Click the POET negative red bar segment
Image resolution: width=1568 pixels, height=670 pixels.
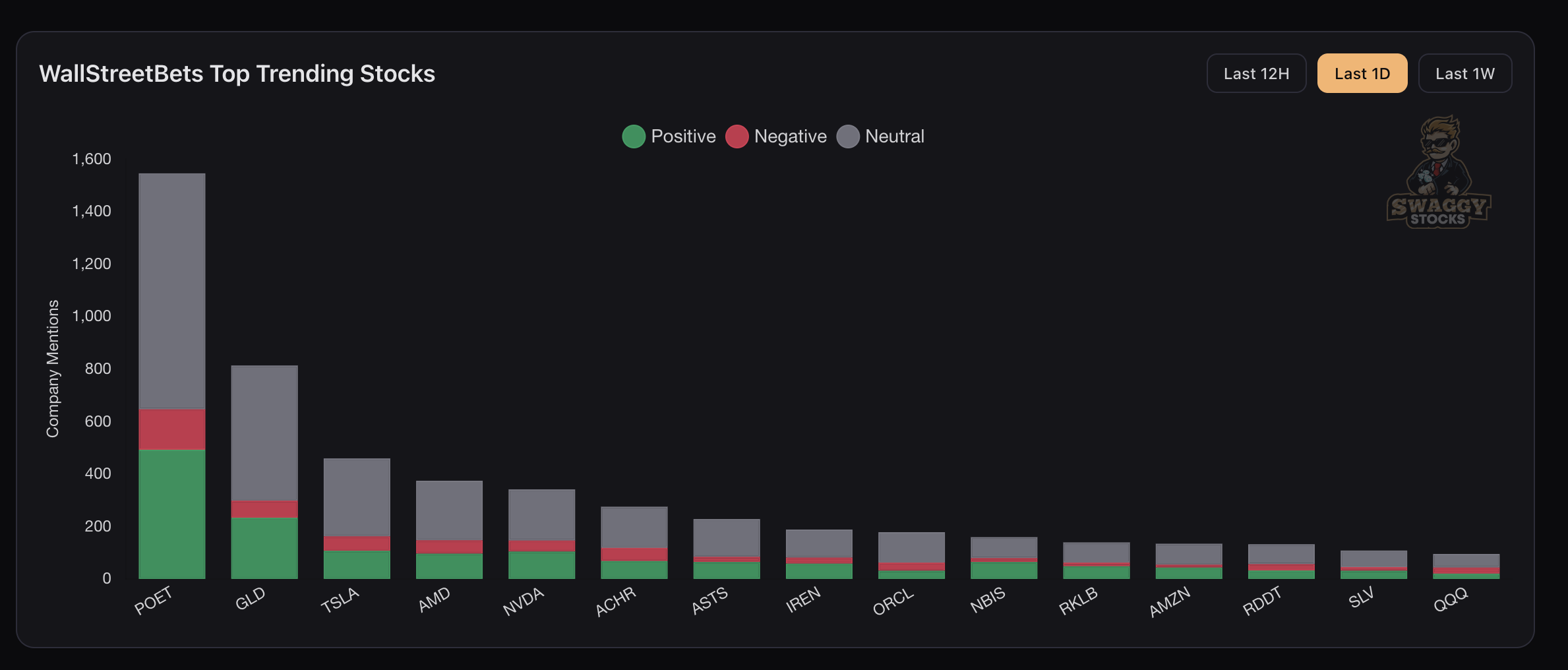[x=172, y=429]
